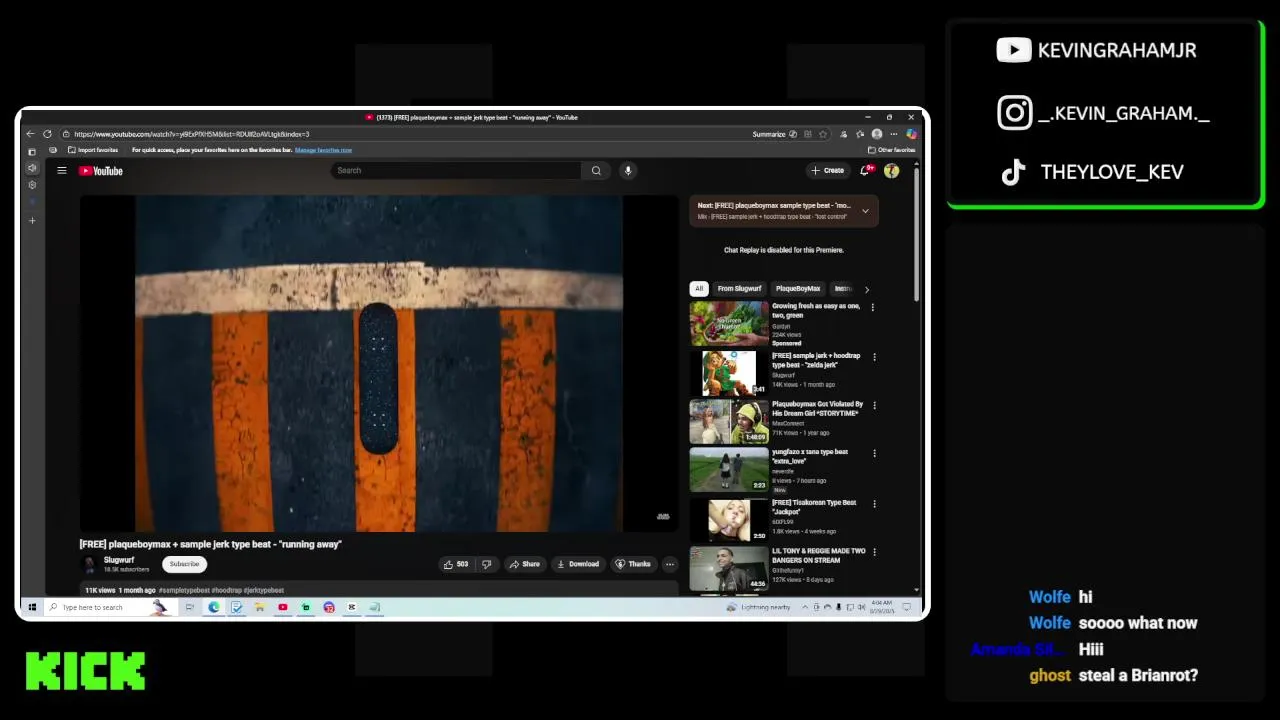Show hidden system tray icons
Image resolution: width=1280 pixels, height=720 pixels.
pos(806,607)
